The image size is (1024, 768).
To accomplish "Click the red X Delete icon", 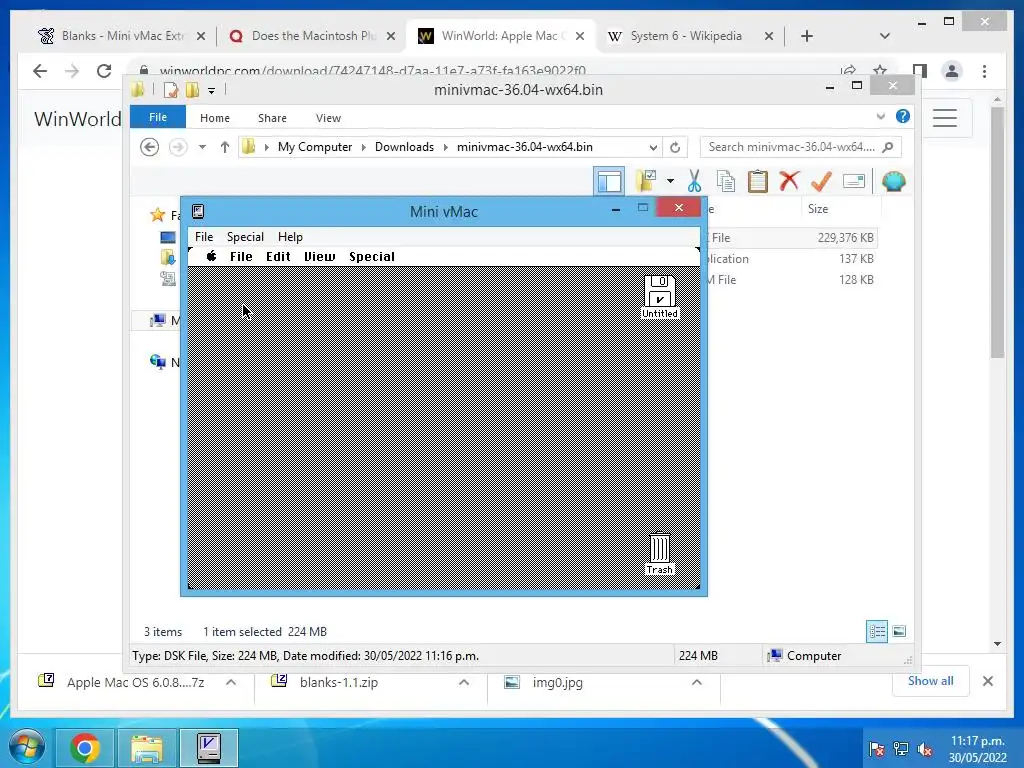I will click(789, 181).
